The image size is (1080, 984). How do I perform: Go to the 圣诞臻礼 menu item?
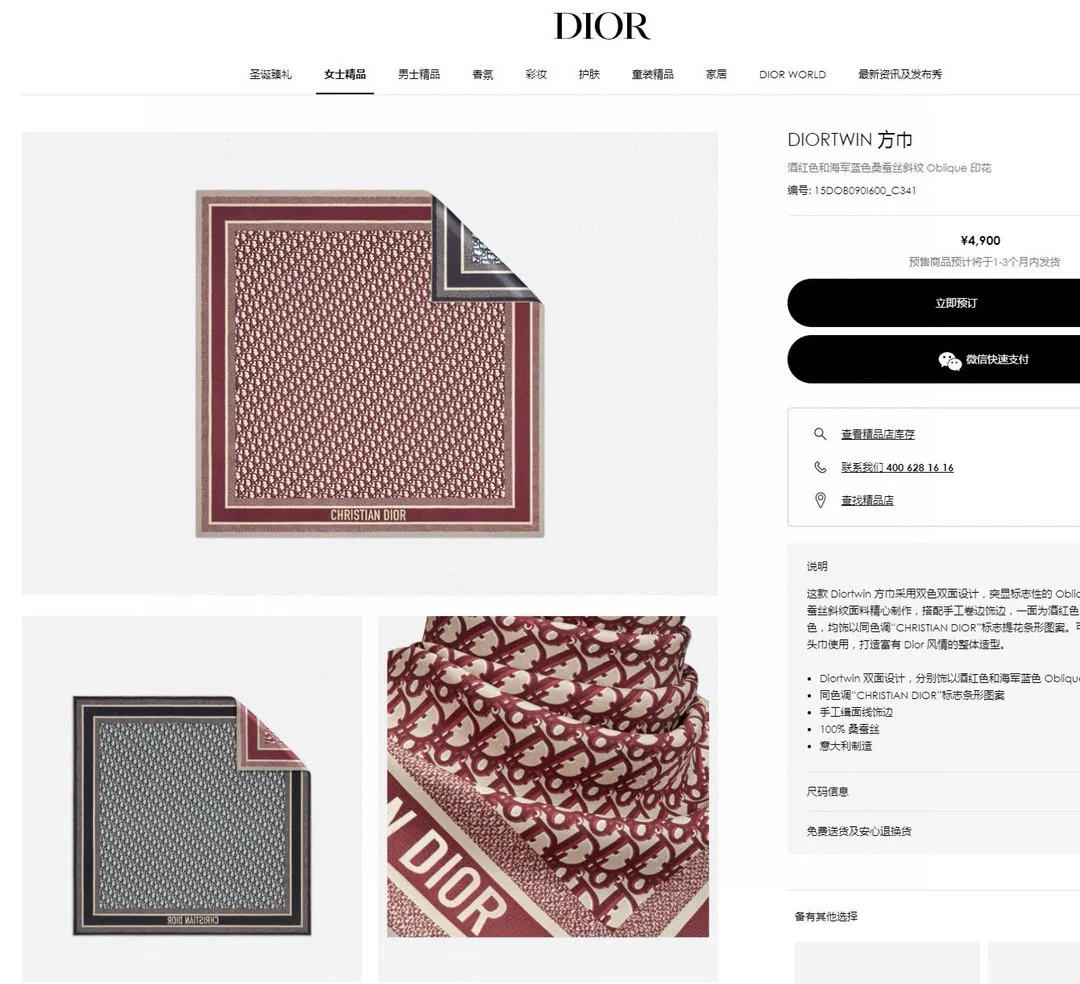(x=271, y=74)
